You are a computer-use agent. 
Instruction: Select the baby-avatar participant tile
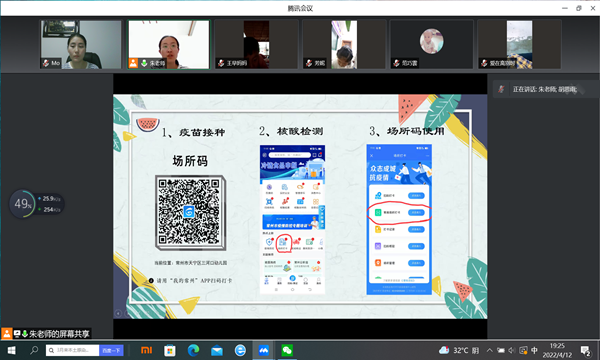(x=432, y=45)
